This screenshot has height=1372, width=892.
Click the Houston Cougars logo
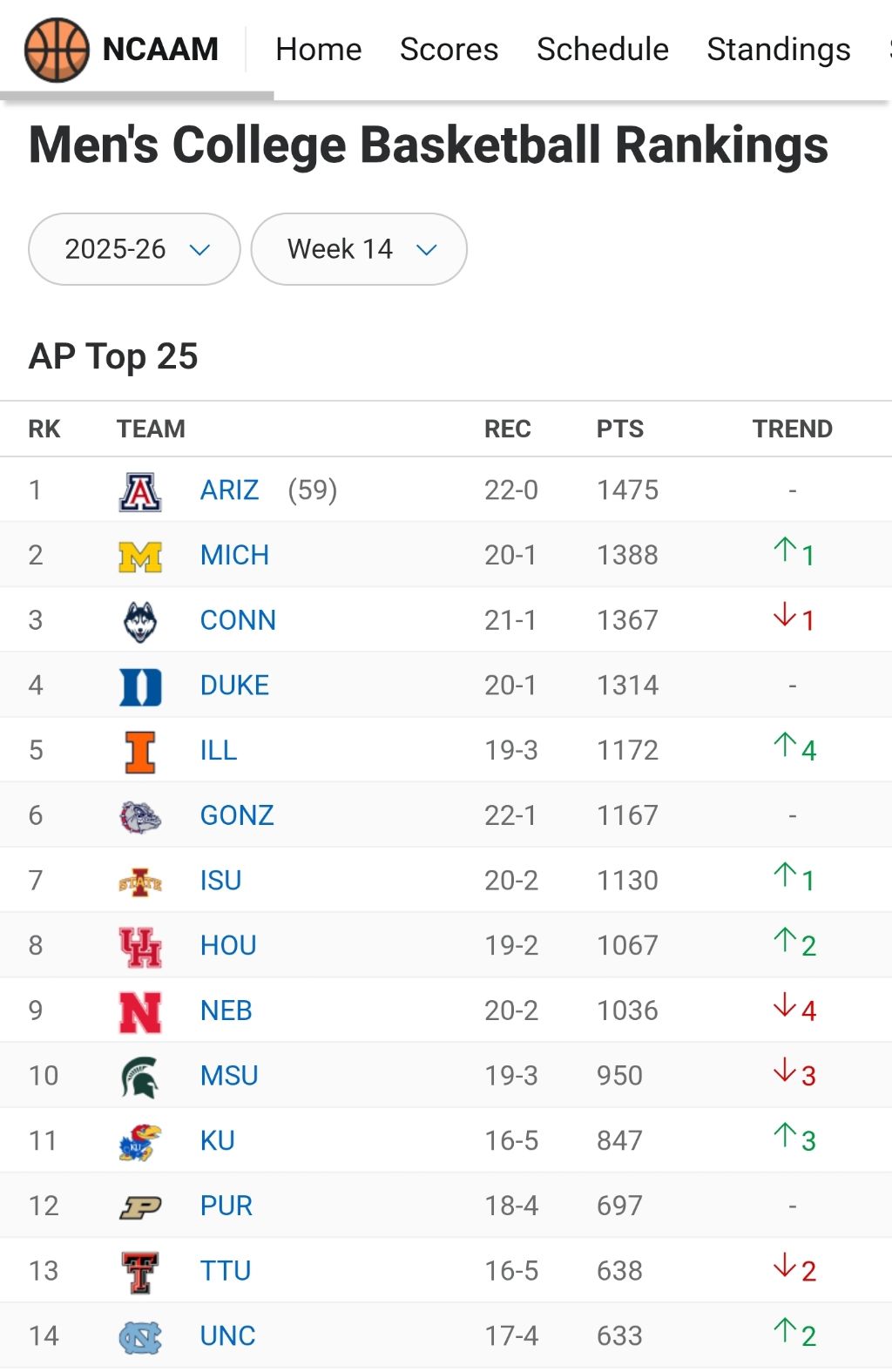140,946
